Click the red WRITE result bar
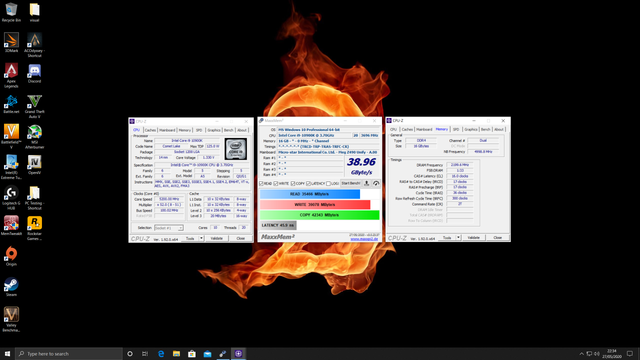Viewport: 640px width, 360px height. [x=315, y=204]
